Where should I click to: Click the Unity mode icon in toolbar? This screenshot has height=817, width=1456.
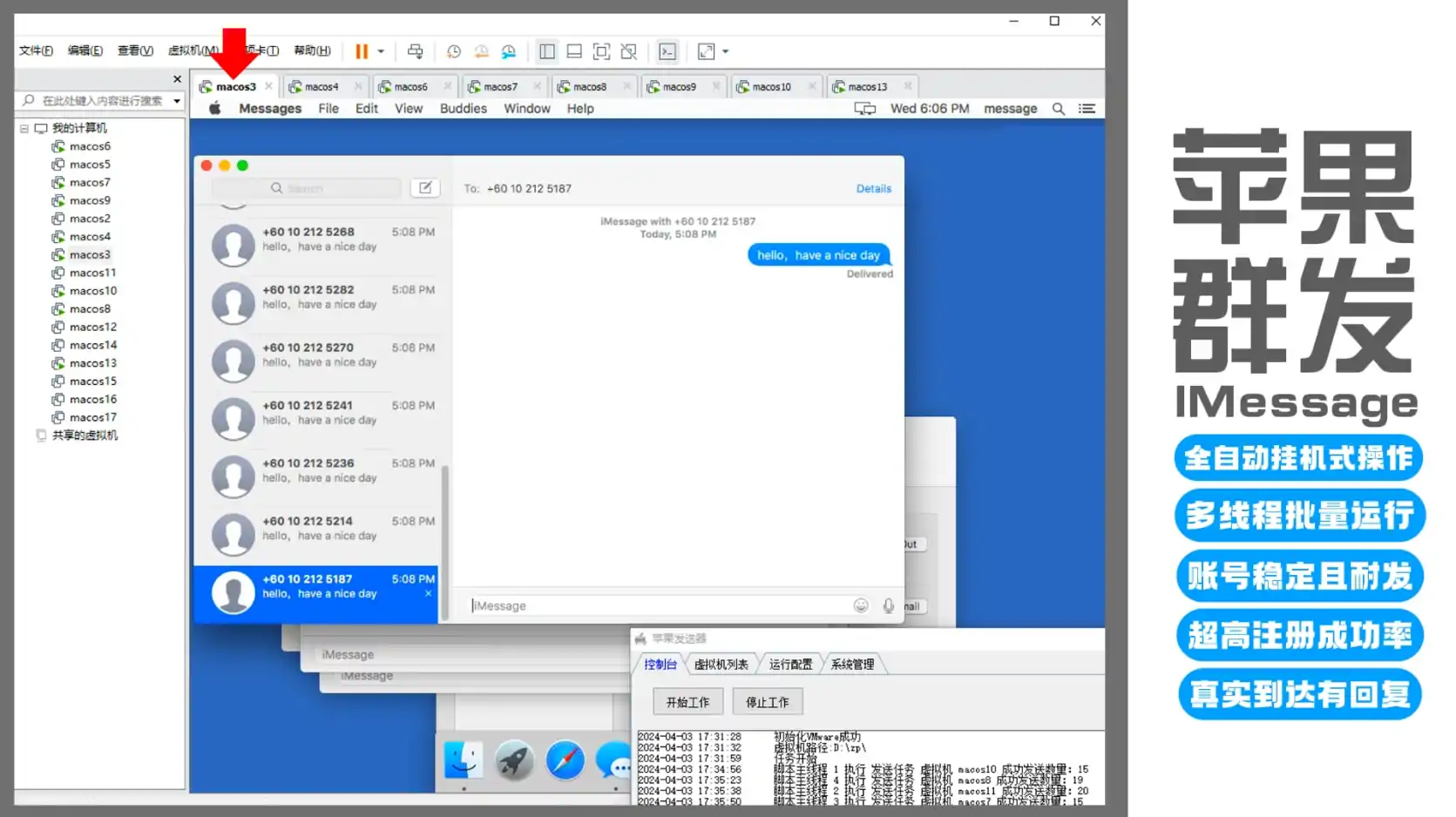point(629,51)
